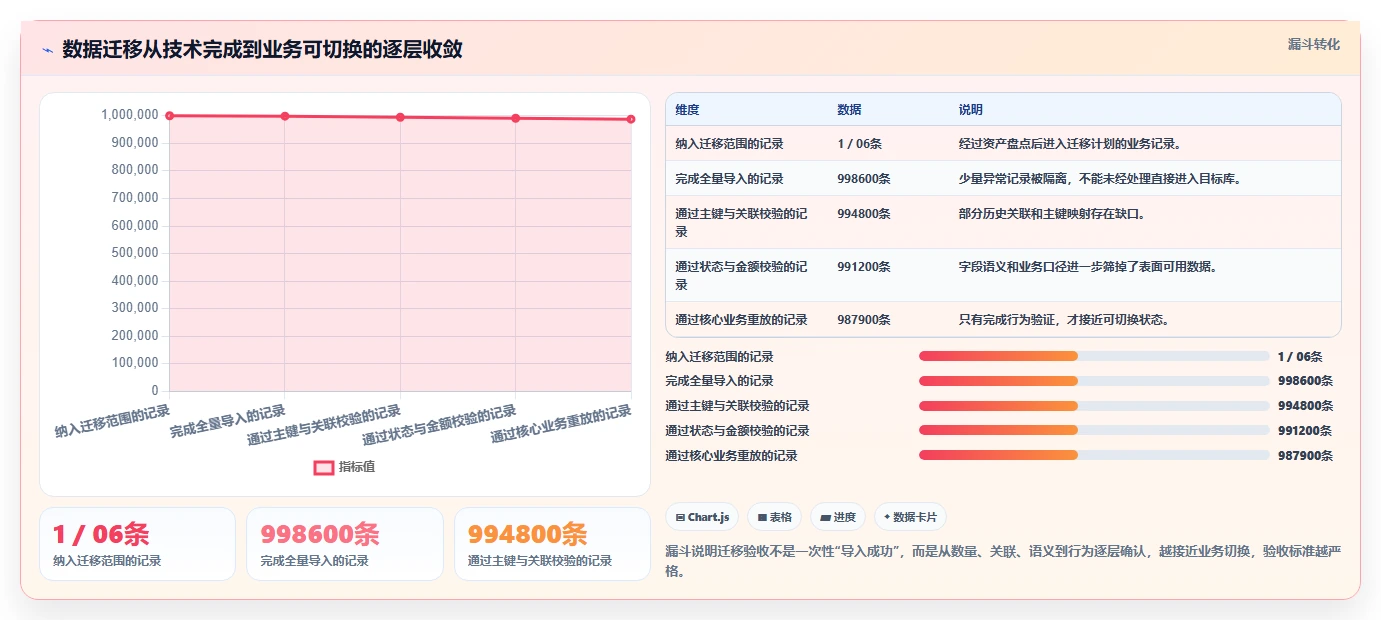Click the 994800条 value in the table
Image resolution: width=1381 pixels, height=620 pixels.
(864, 214)
